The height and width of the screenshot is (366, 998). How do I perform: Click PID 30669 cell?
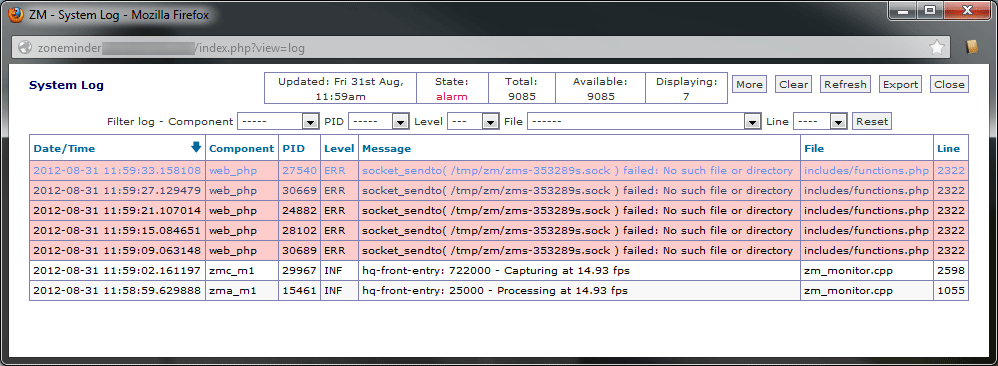[x=299, y=190]
